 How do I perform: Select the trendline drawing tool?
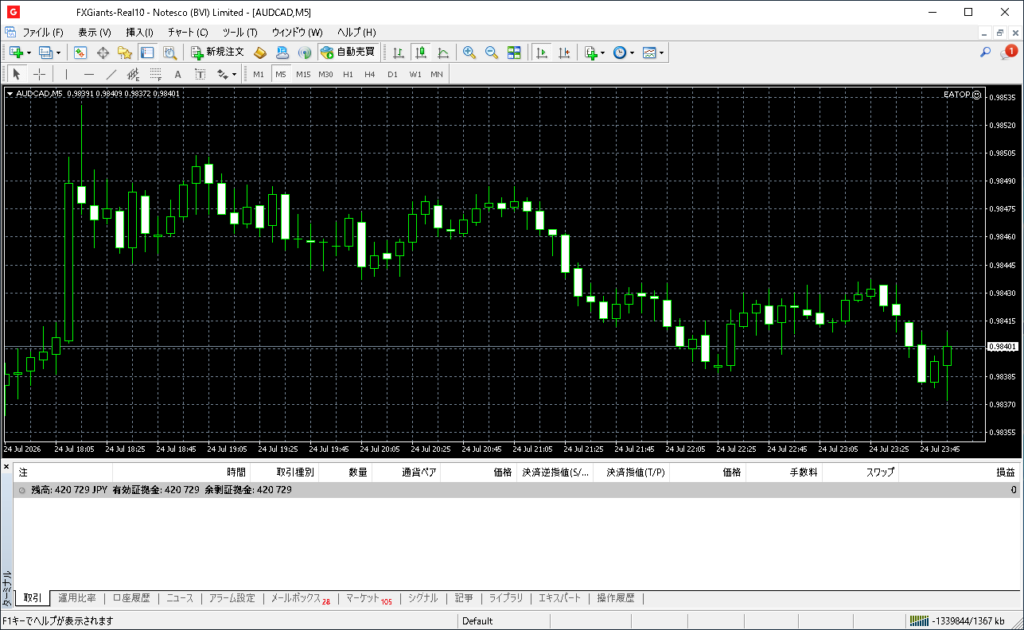point(111,74)
